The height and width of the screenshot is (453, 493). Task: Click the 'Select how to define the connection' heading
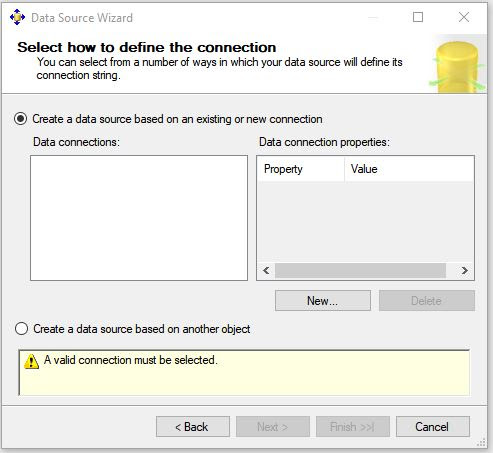click(x=147, y=47)
